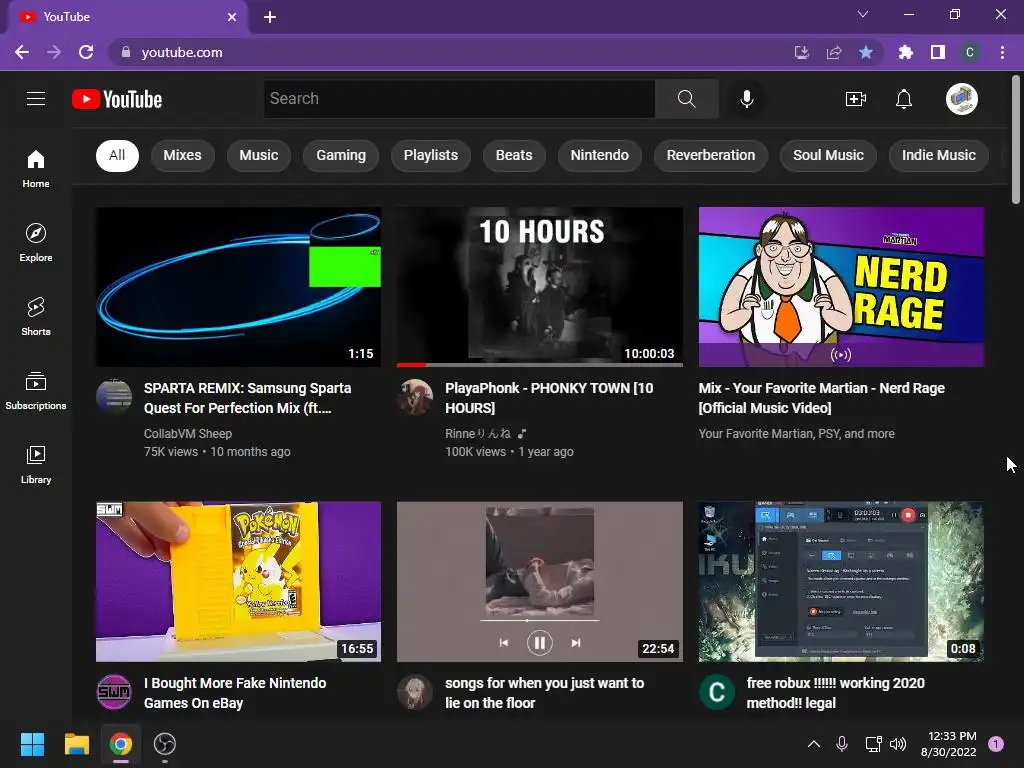Select the Playlists filter chip

431,155
